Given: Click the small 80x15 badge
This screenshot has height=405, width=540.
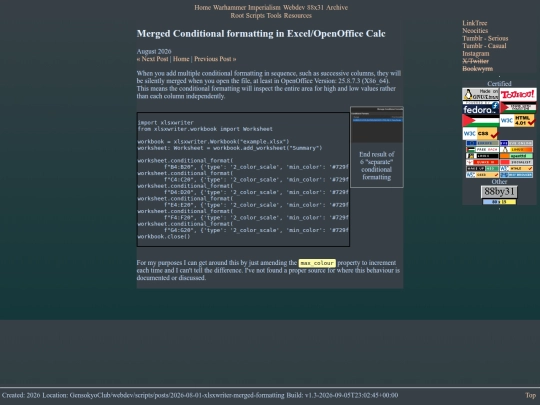Looking at the screenshot, I should click(x=499, y=201).
